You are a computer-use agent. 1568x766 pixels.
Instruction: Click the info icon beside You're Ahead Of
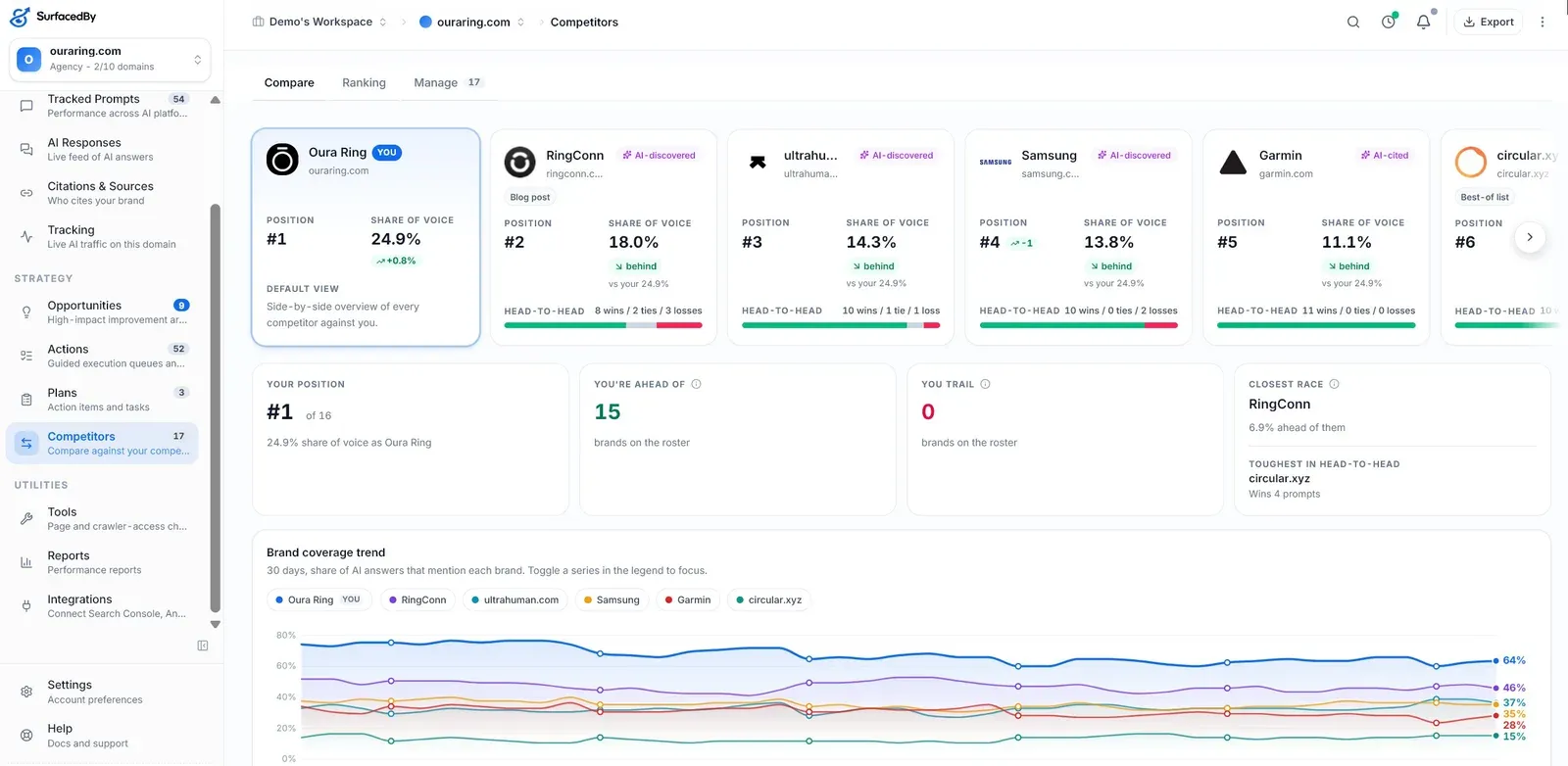pos(696,384)
